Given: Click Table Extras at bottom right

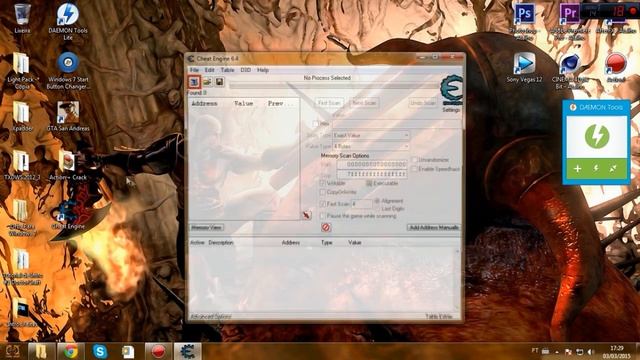Looking at the screenshot, I should [438, 316].
